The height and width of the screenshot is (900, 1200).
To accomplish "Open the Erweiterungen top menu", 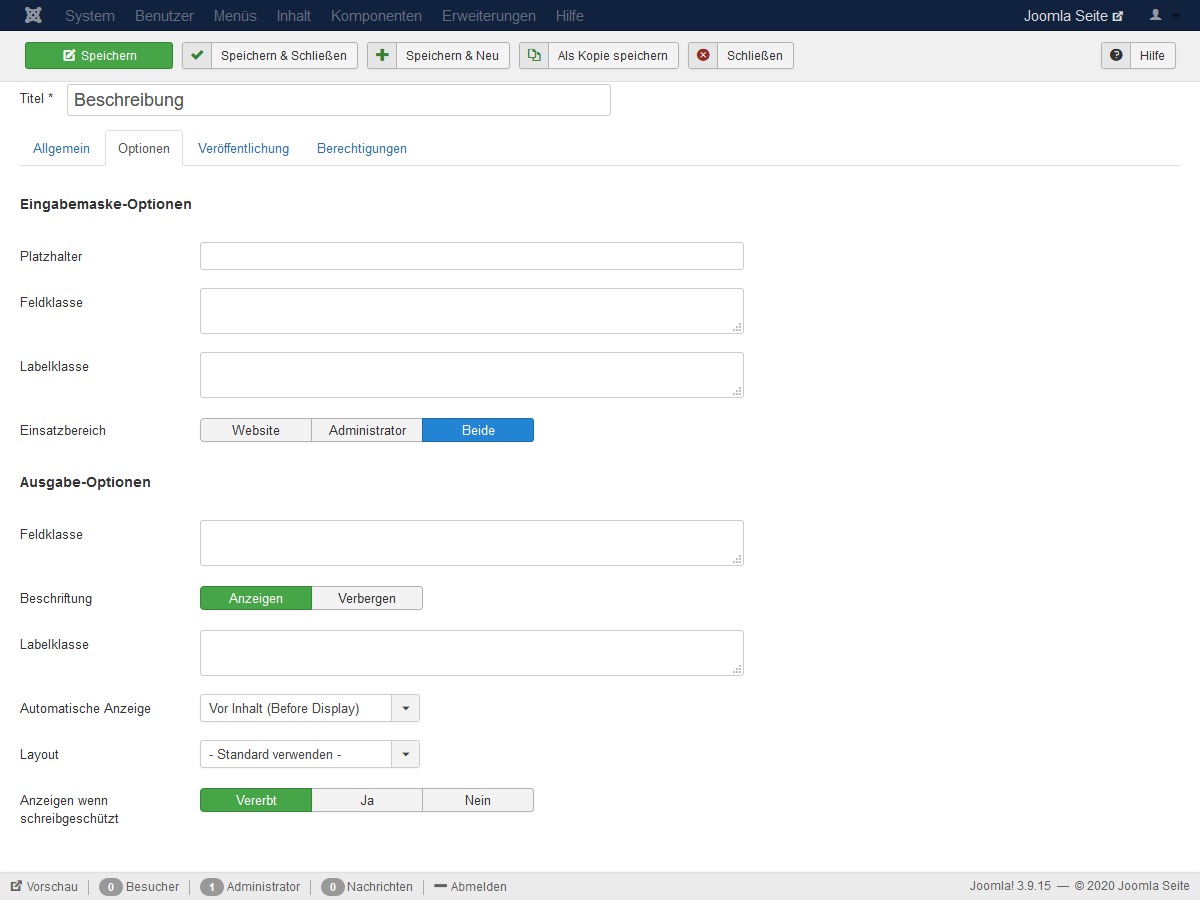I will pos(489,15).
